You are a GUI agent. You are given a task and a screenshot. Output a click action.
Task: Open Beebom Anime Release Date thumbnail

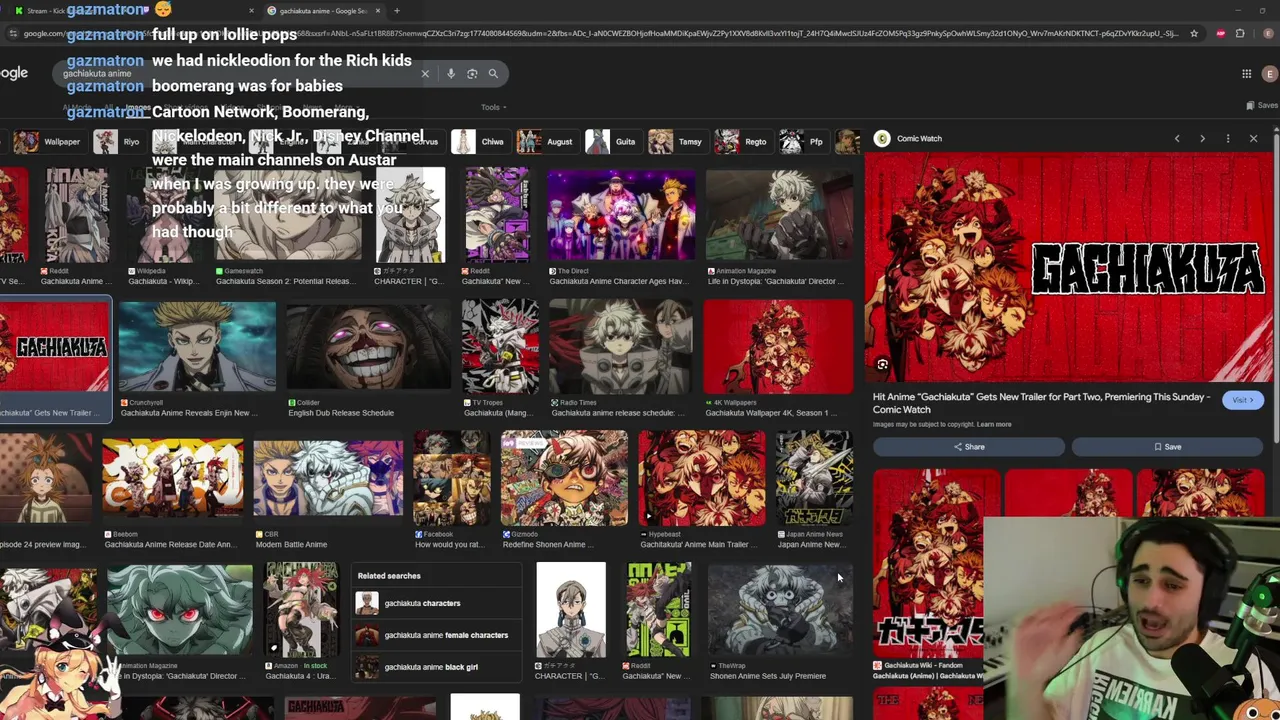172,479
